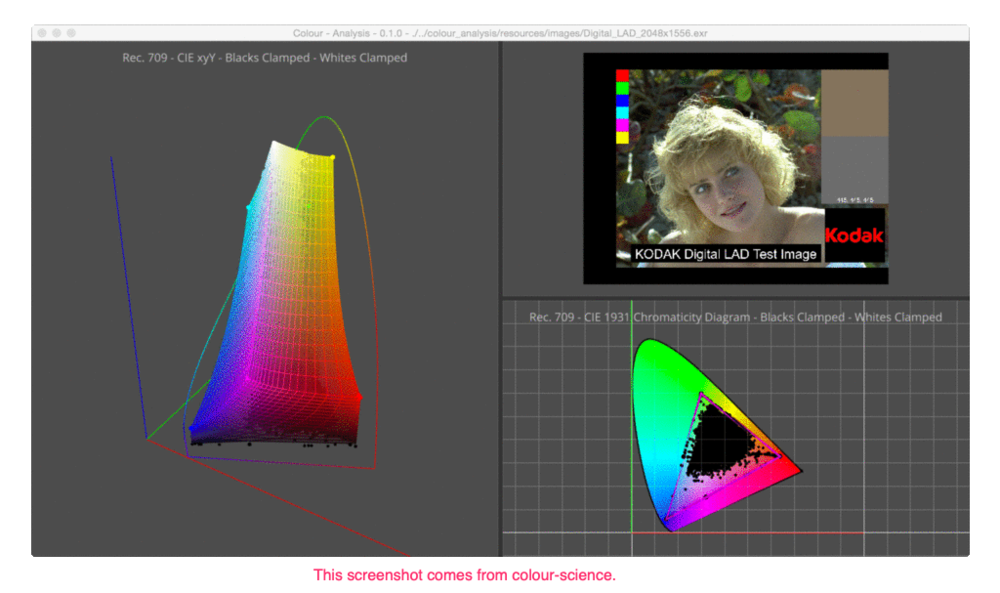Click the magenta color patch in test image
Screen dimensions: 1000x593
pos(622,125)
